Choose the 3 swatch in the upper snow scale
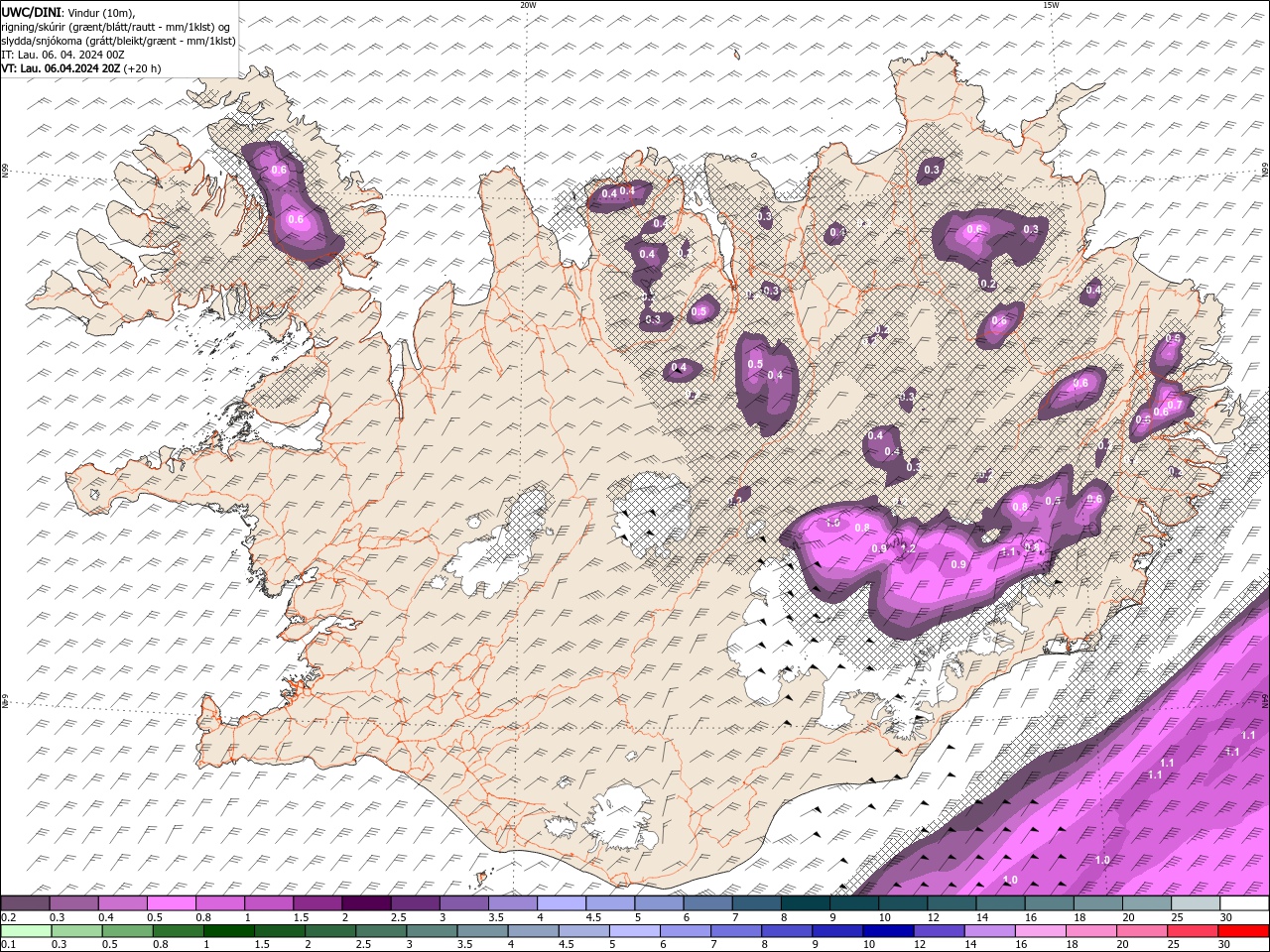The height and width of the screenshot is (952, 1270). [x=463, y=903]
